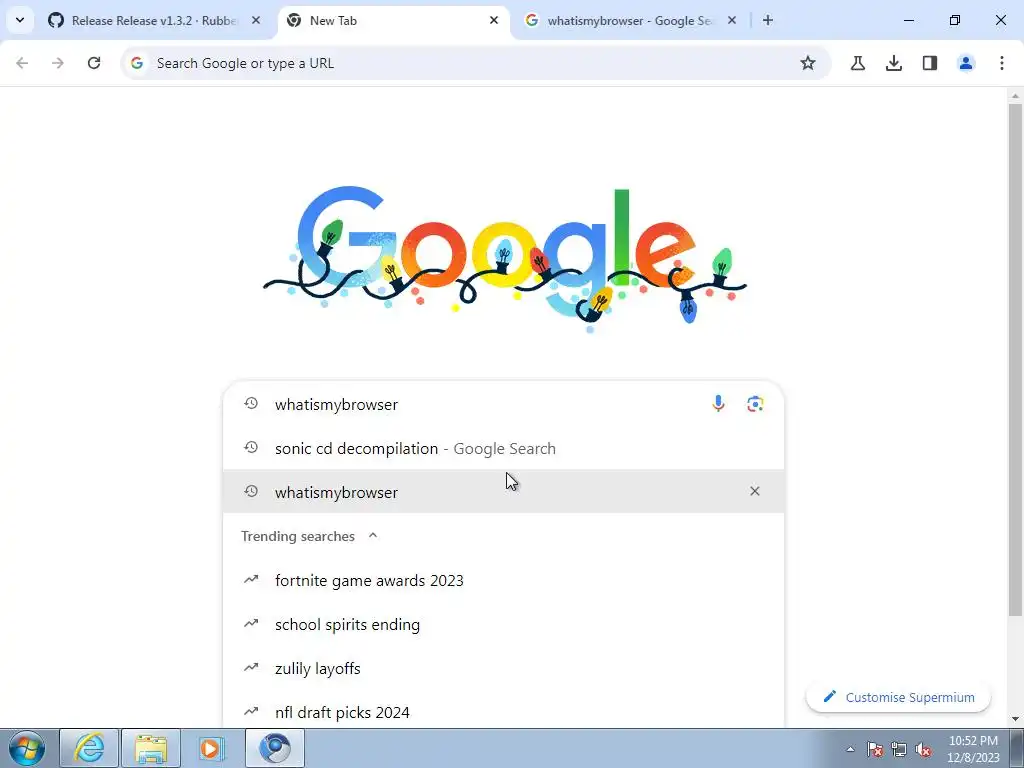
Task: Click the page vertical scrollbar thumb
Action: pyautogui.click(x=1015, y=359)
